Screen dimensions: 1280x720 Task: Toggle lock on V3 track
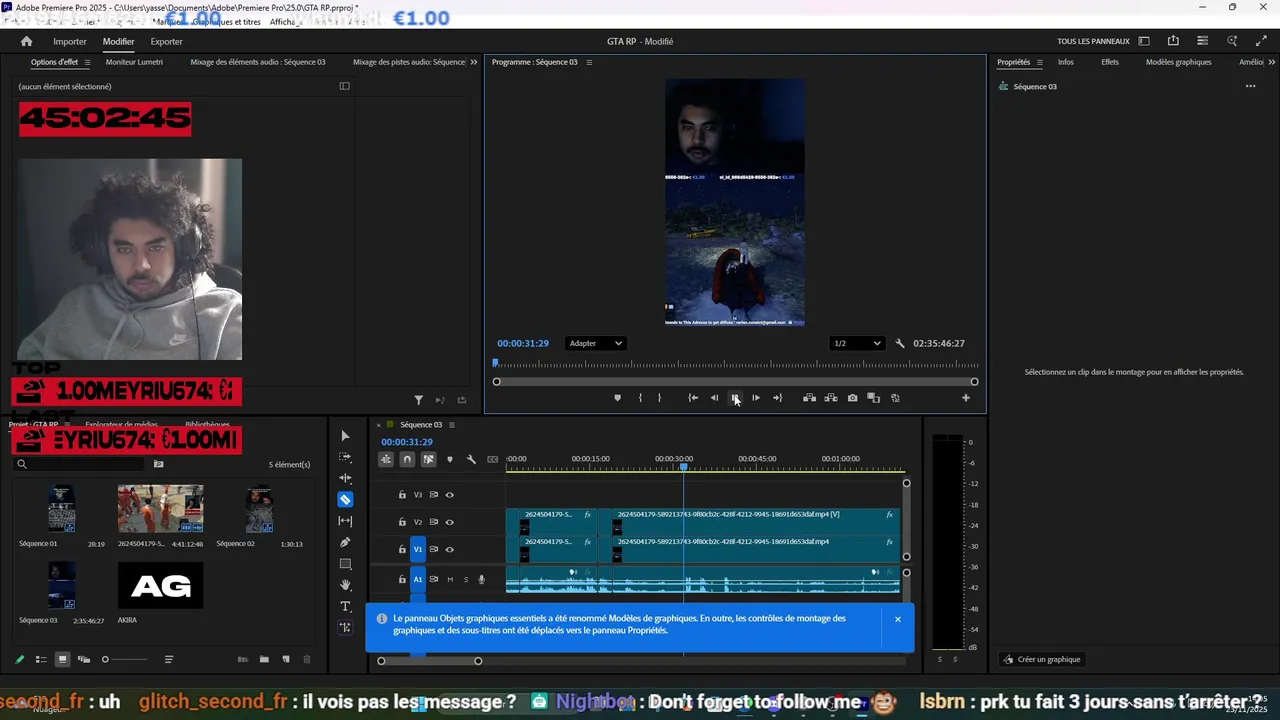click(402, 495)
